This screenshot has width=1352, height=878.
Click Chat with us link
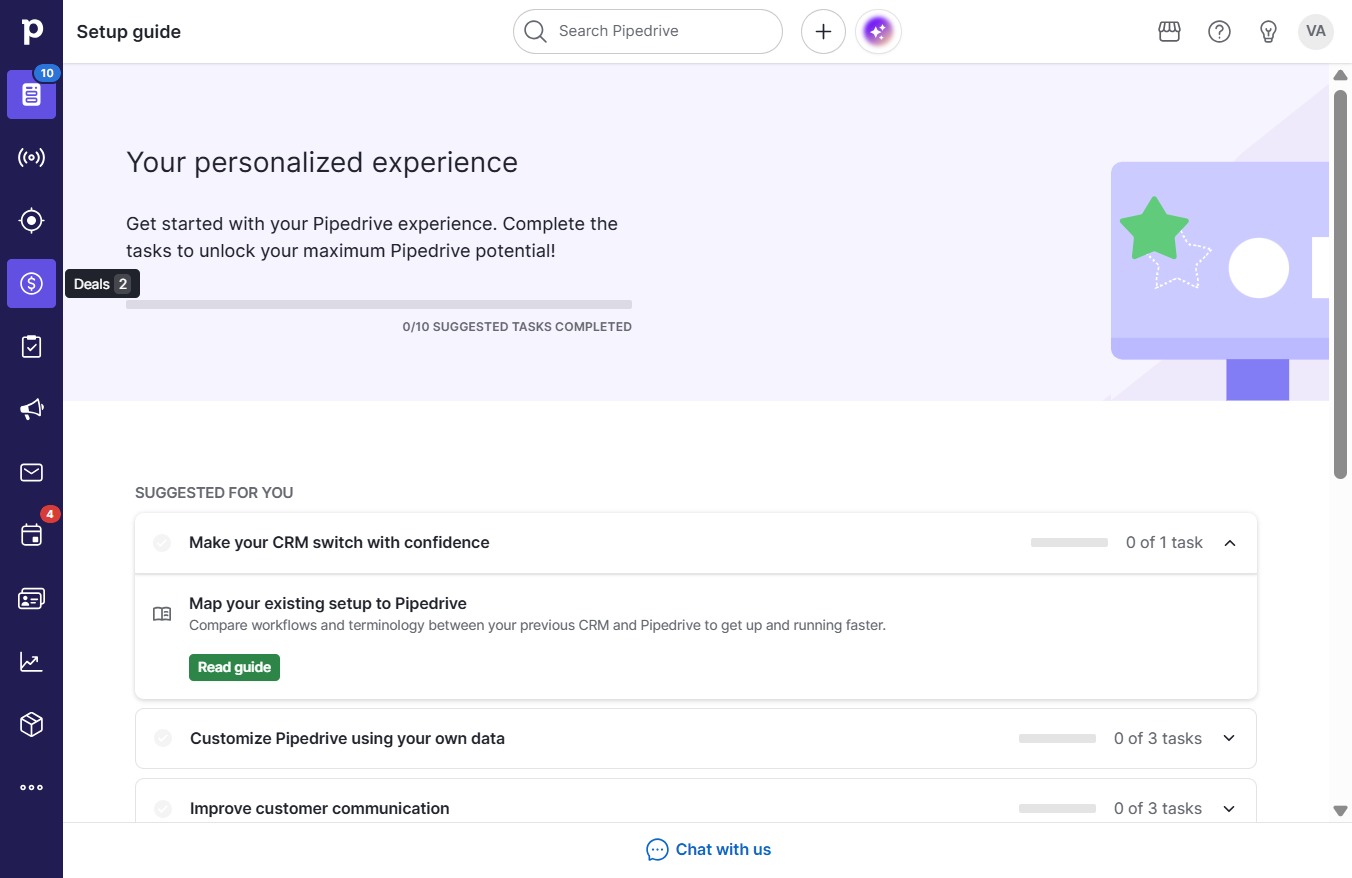723,850
